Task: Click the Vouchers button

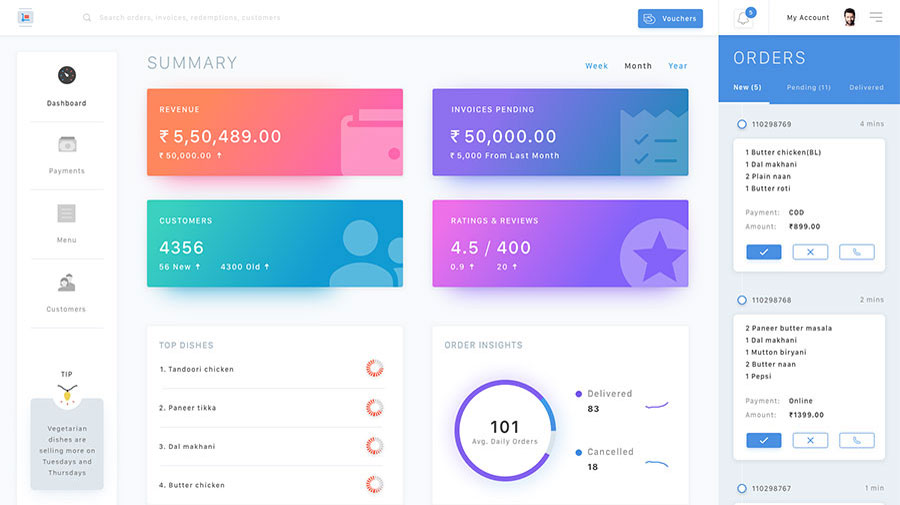Action: [670, 18]
